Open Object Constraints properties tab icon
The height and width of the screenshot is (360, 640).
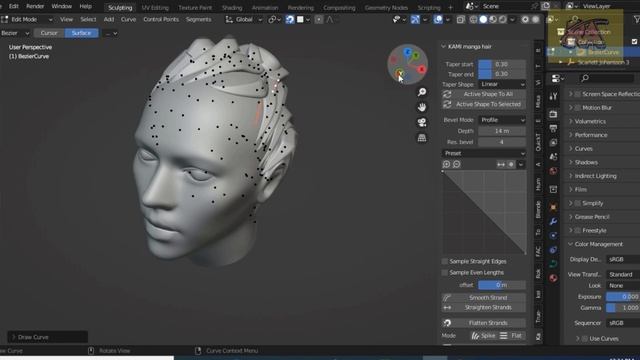pyautogui.click(x=553, y=250)
